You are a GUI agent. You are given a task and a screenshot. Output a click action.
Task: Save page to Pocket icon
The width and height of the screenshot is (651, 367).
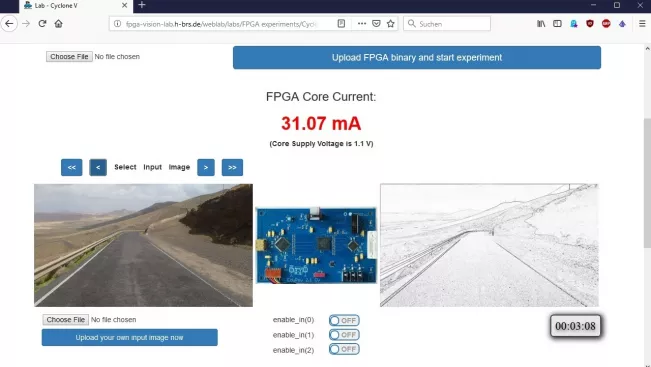(376, 24)
